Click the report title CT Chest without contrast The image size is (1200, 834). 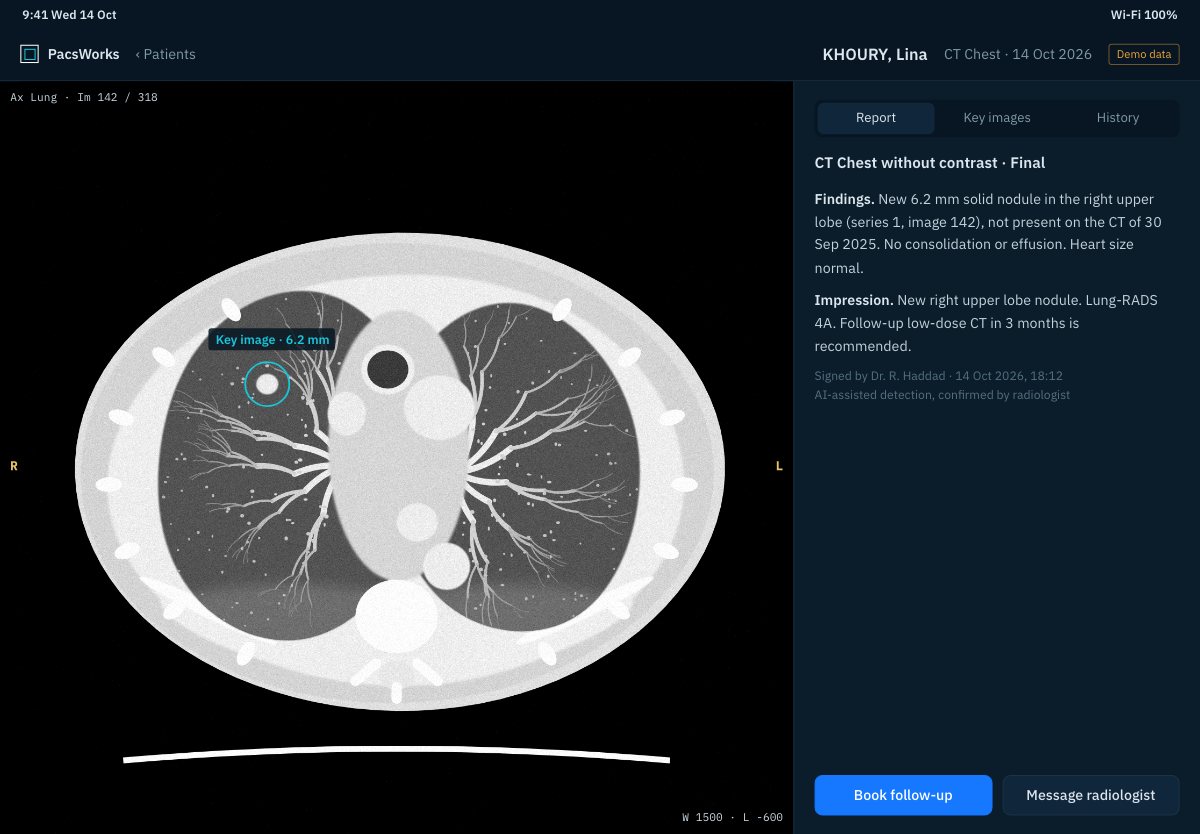pos(930,163)
